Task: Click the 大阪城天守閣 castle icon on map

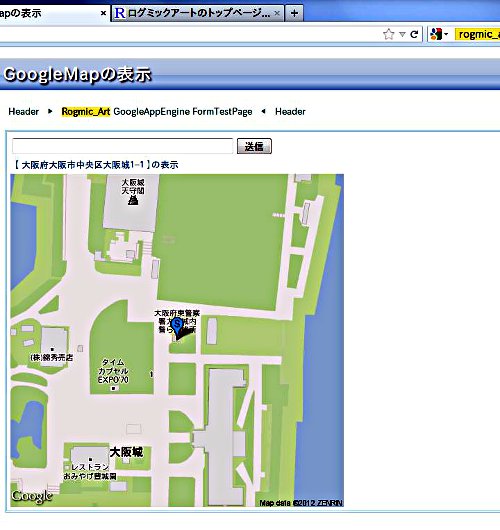Action: (133, 201)
